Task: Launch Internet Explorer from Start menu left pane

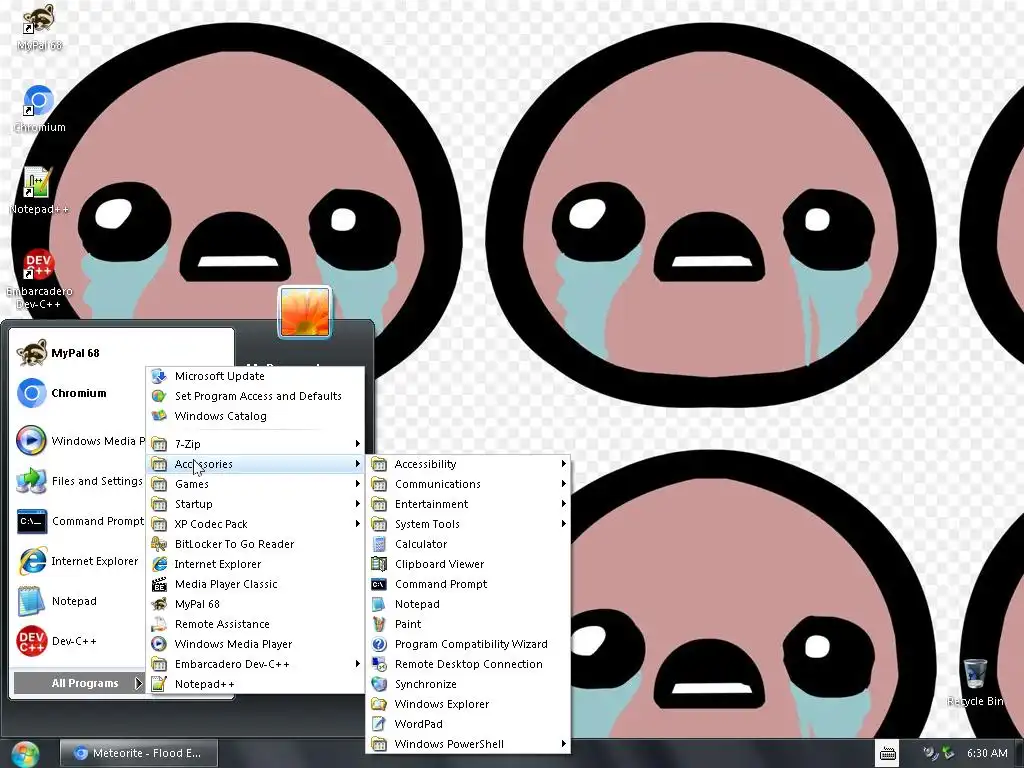Action: coord(78,561)
